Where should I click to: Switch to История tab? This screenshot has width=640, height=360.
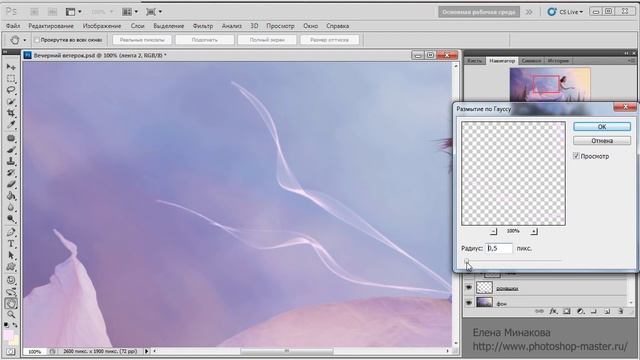tap(558, 60)
